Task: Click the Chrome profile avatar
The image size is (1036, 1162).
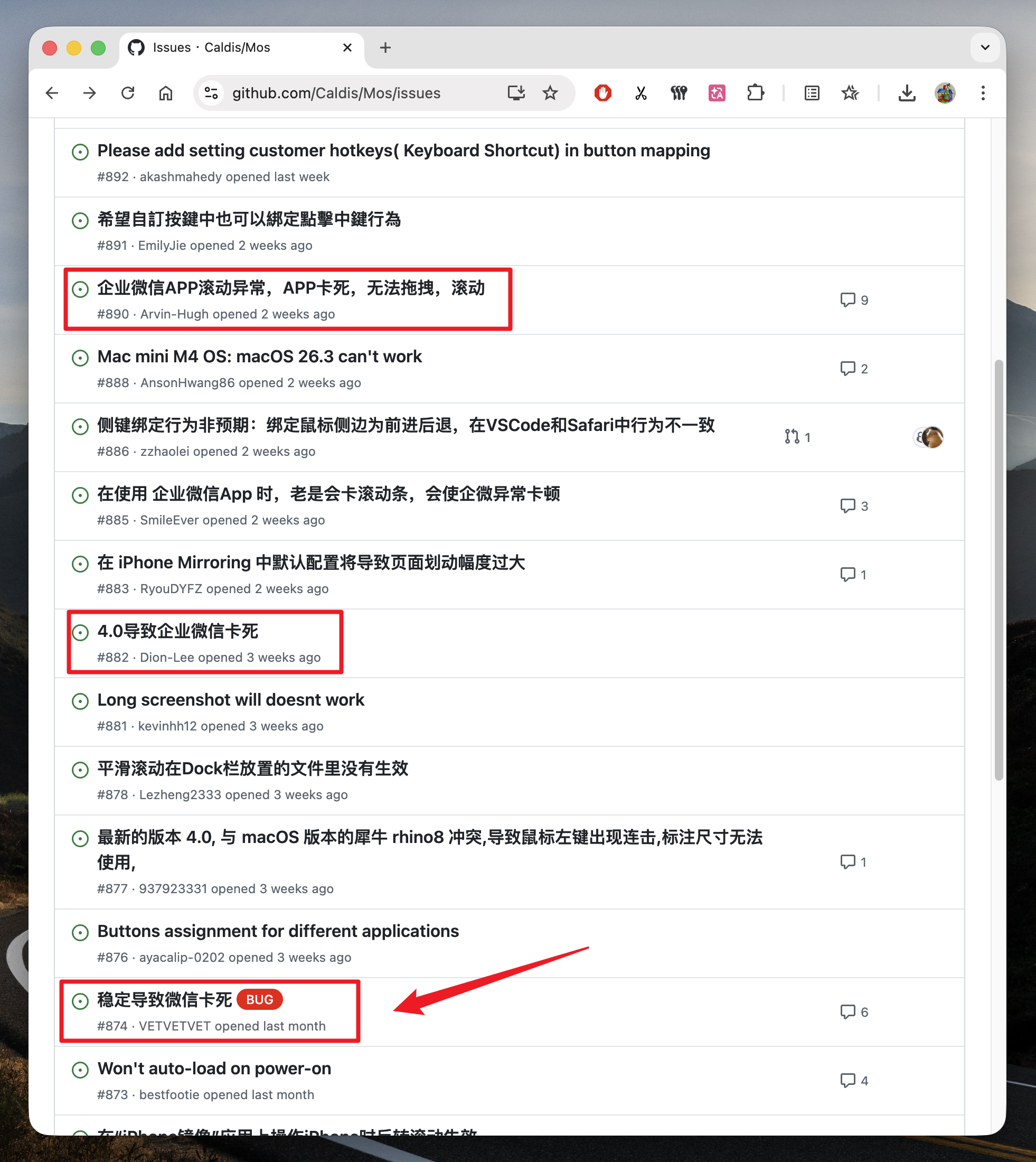Action: coord(945,93)
